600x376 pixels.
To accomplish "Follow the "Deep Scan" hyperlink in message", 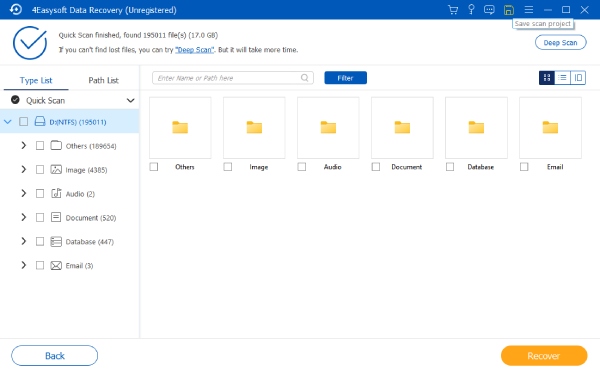I will (x=194, y=50).
